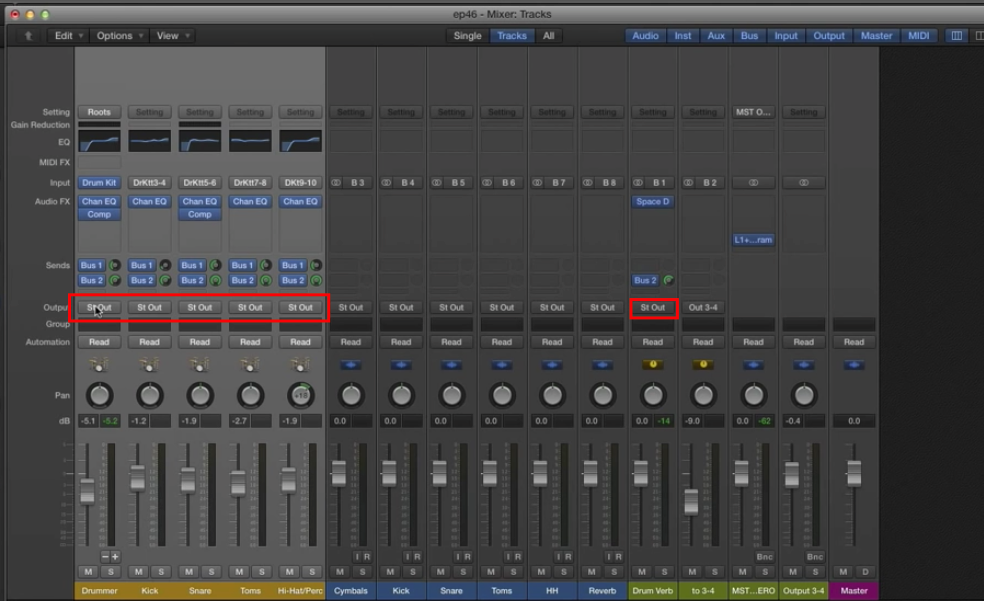Screen dimensions: 984x601
Task: Click the MST O... setting button
Action: [753, 112]
